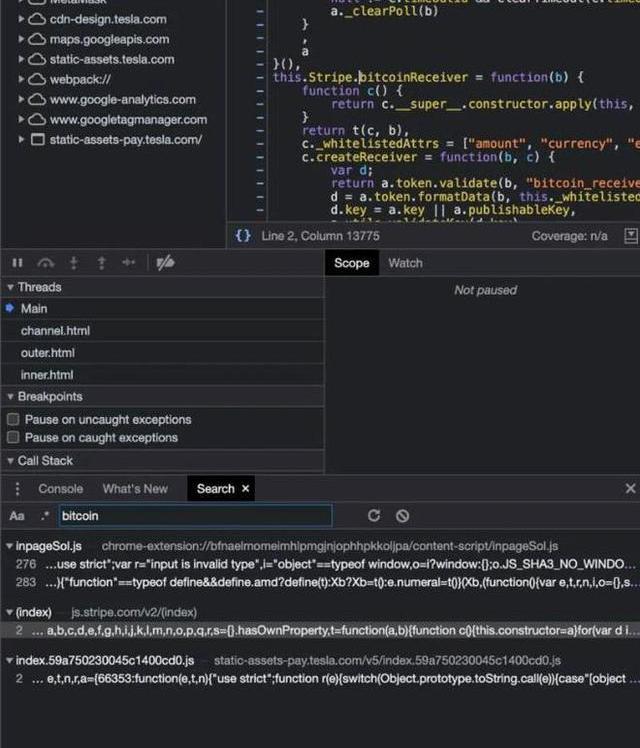Refresh the search results
640x748 pixels.
tap(374, 516)
